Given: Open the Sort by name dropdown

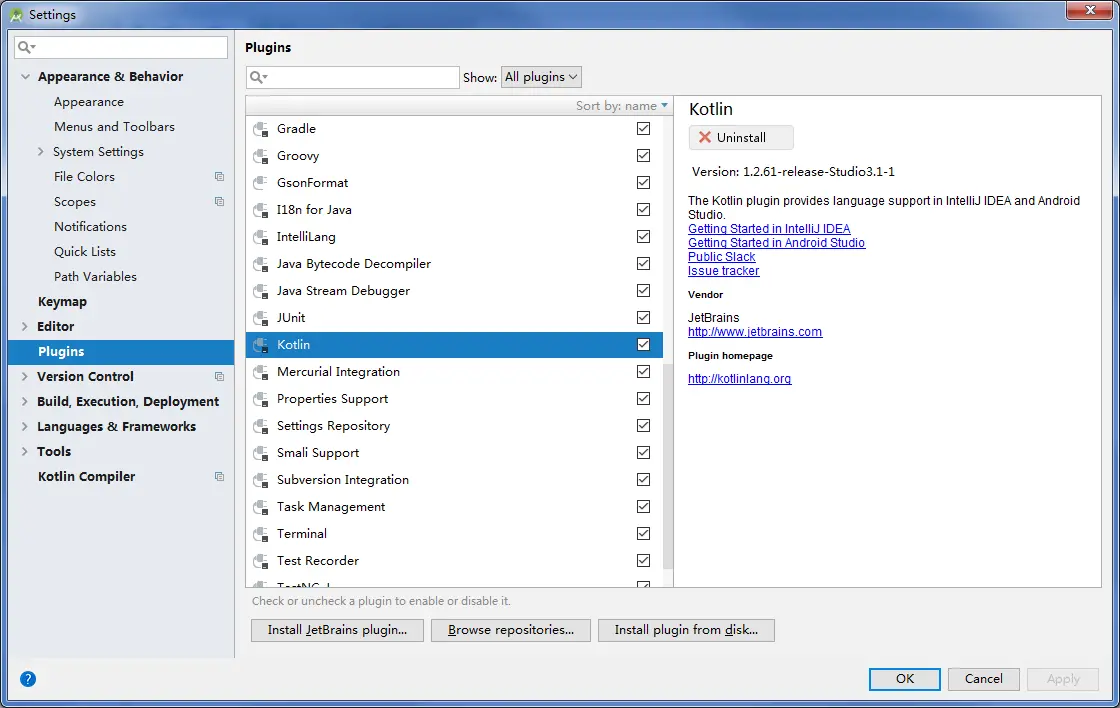Looking at the screenshot, I should click(621, 106).
